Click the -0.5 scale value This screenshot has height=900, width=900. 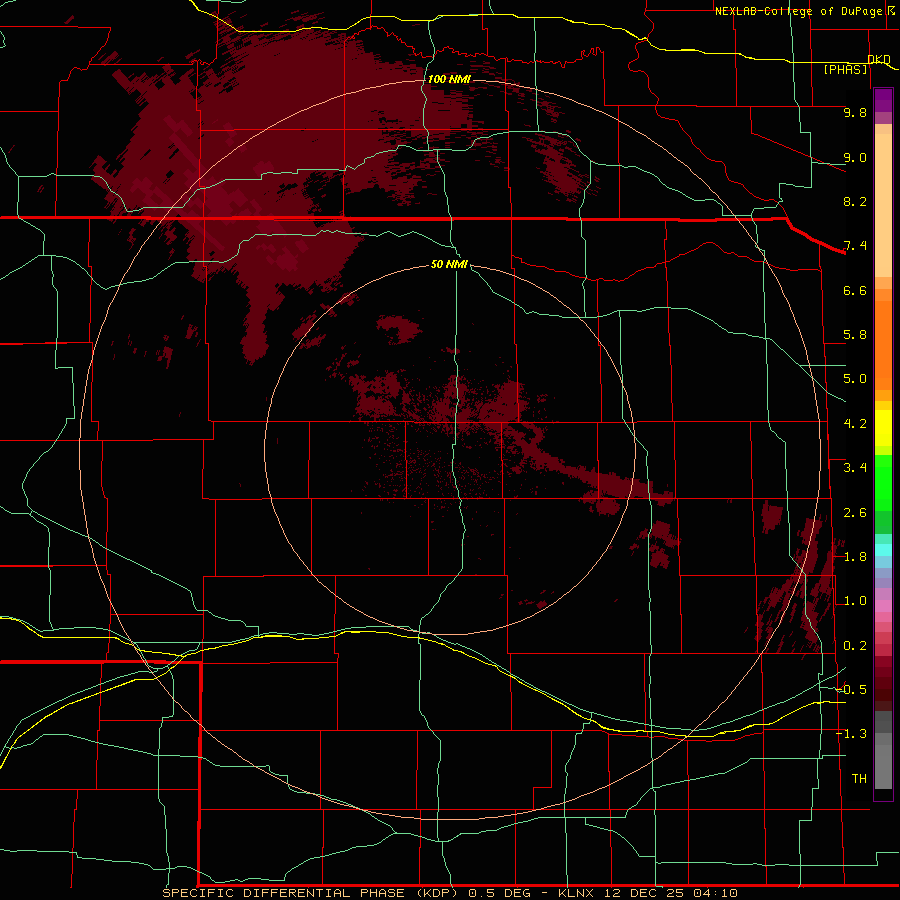coord(851,689)
